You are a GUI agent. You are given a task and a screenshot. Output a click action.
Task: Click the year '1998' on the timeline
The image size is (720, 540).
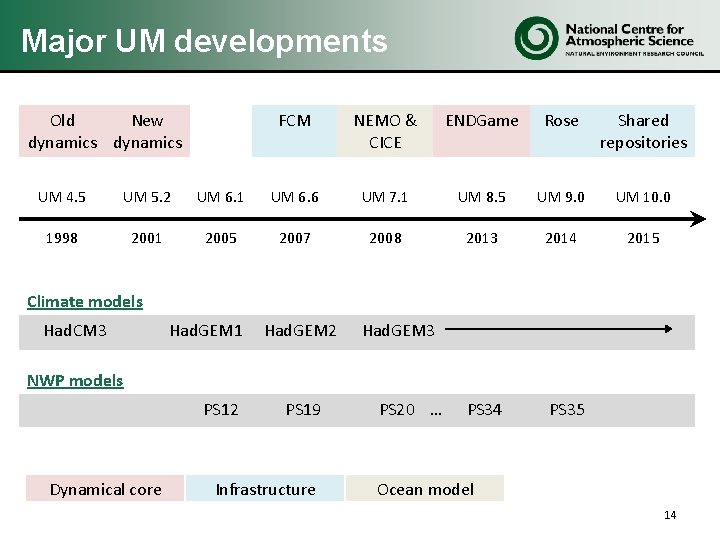(x=62, y=238)
